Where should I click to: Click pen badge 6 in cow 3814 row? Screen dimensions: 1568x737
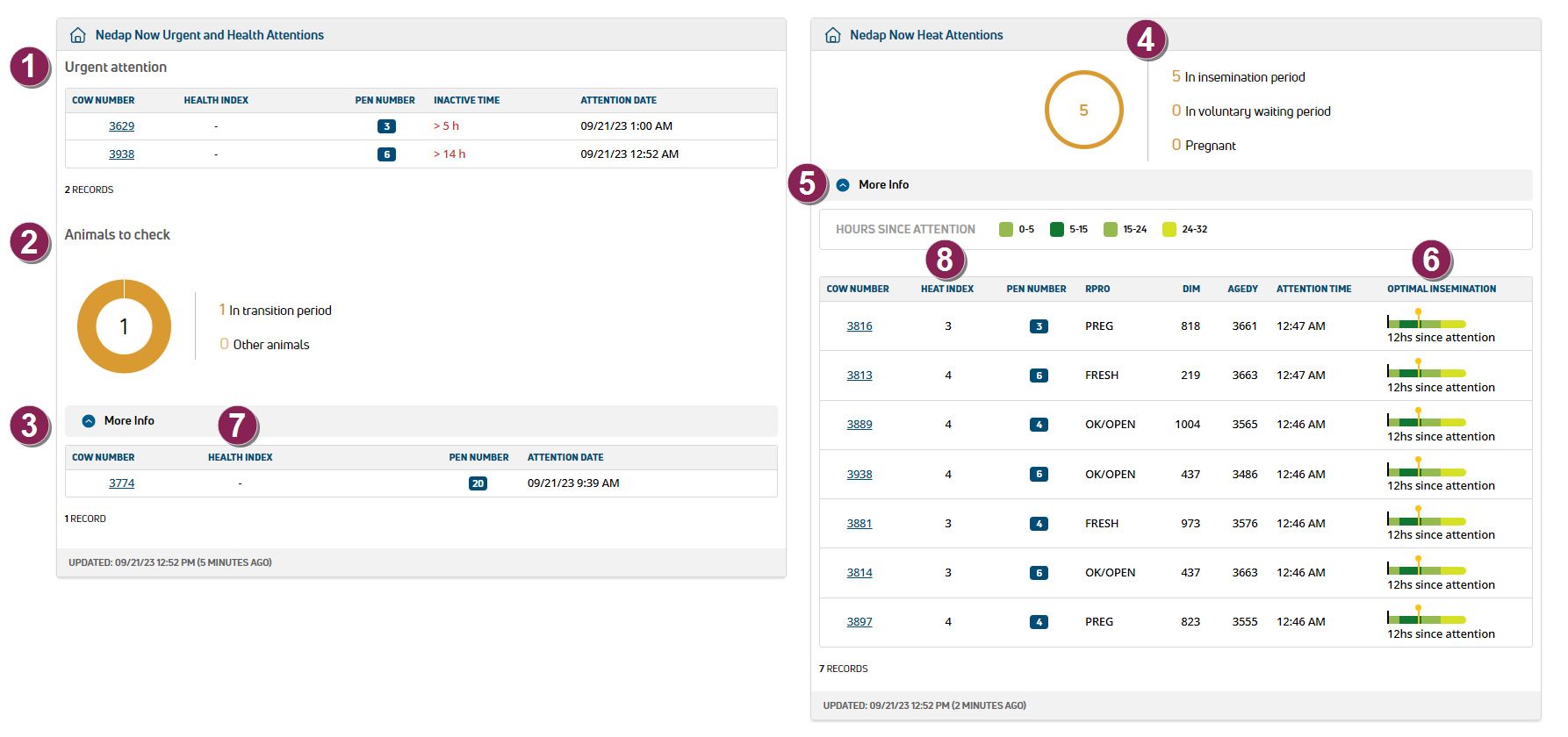[x=1039, y=573]
